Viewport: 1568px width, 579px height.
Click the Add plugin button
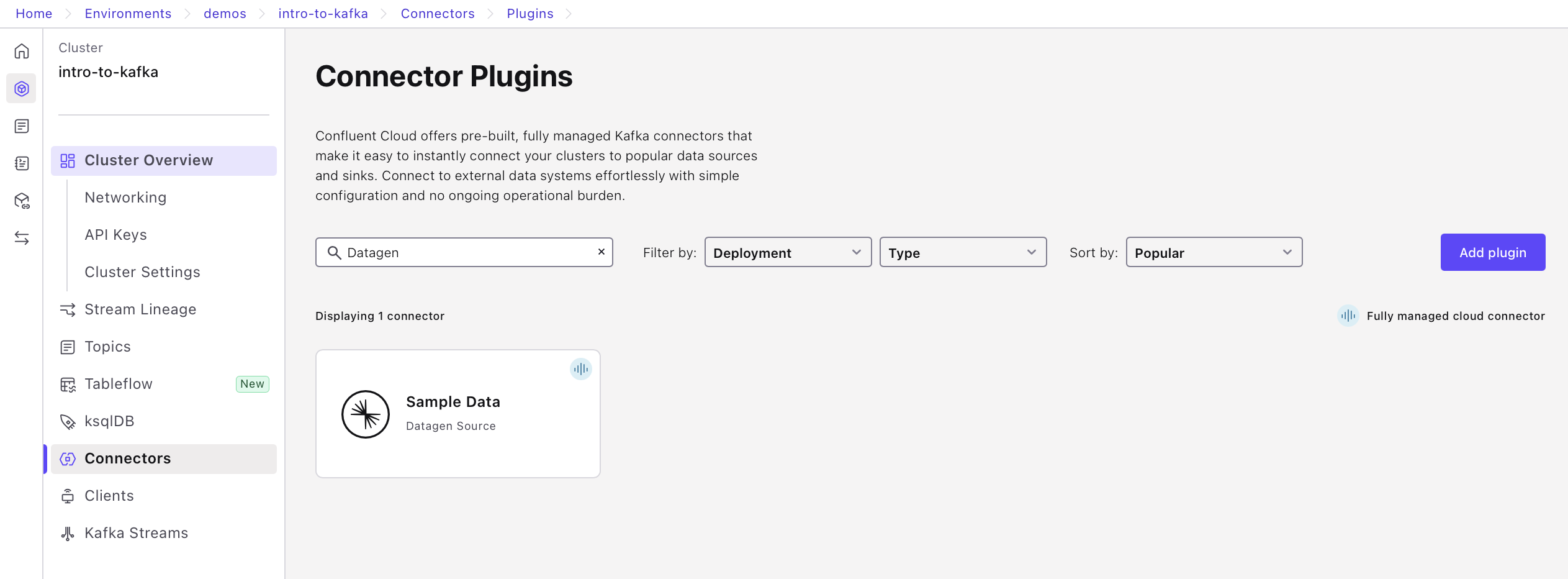click(x=1493, y=252)
